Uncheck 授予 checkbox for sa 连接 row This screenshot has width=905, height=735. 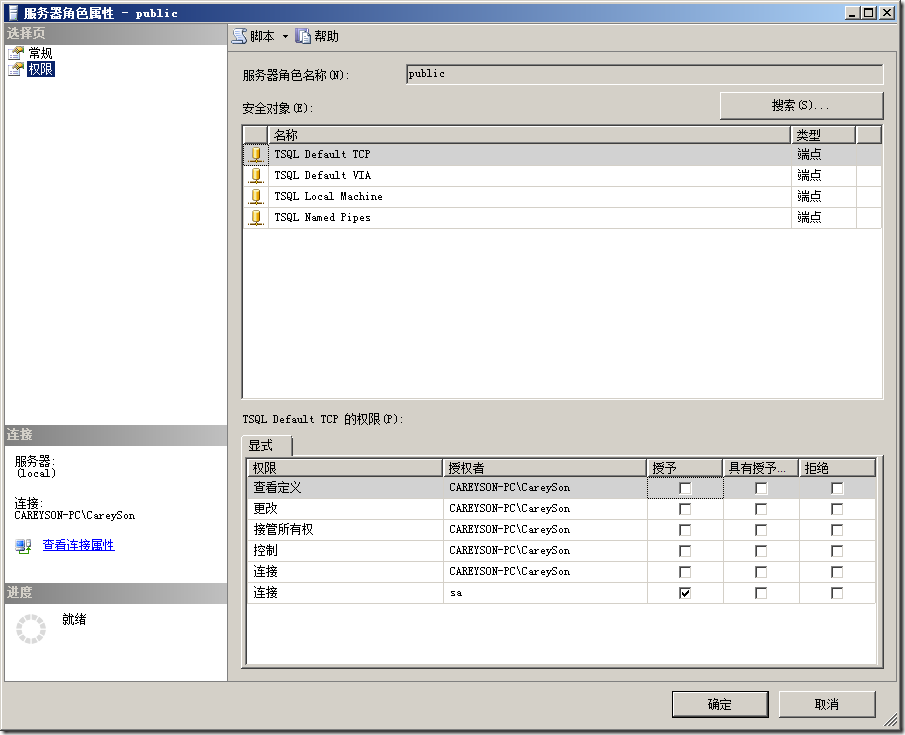pos(685,593)
